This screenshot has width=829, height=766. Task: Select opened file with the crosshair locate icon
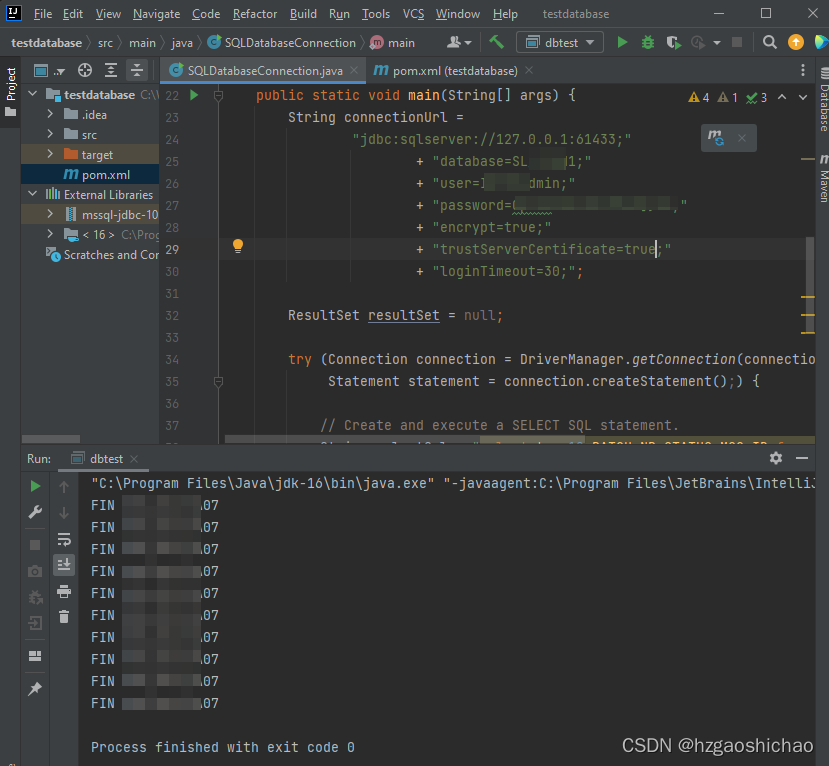coord(86,70)
